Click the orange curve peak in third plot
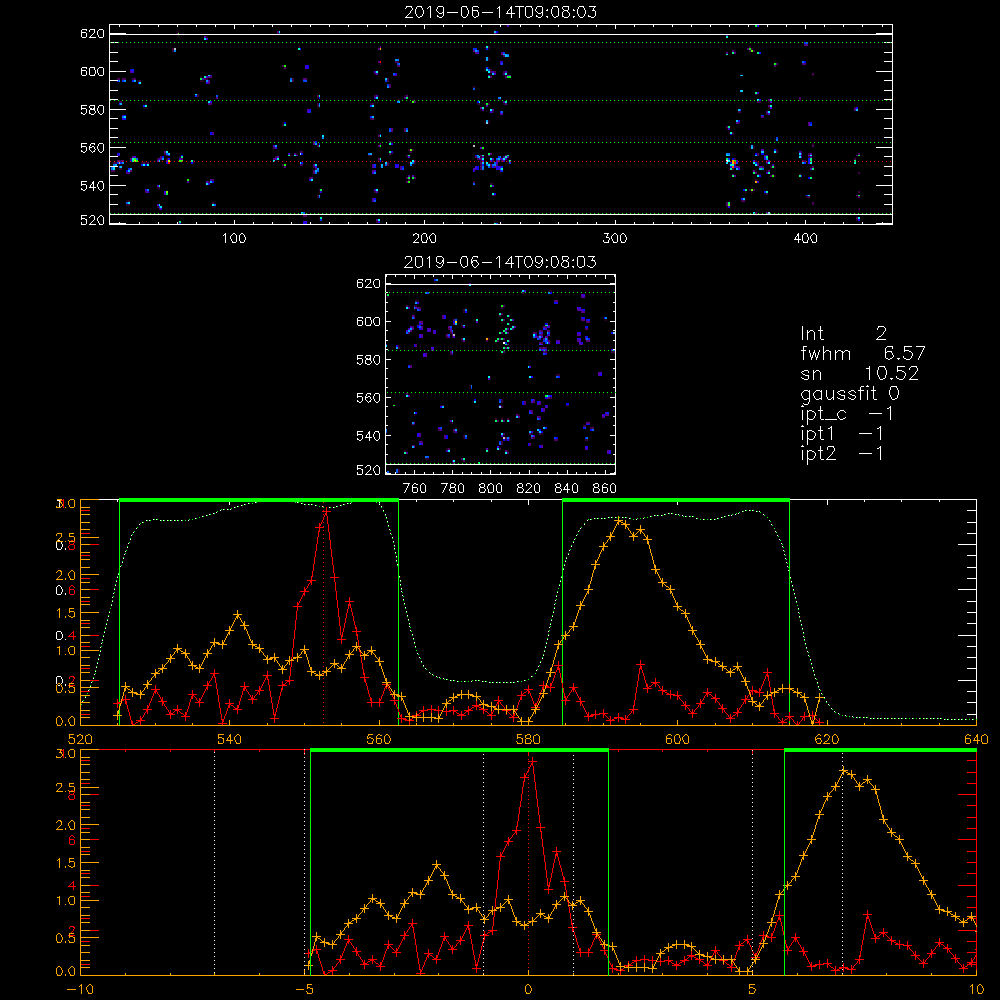The width and height of the screenshot is (1000, 1000). coord(619,521)
